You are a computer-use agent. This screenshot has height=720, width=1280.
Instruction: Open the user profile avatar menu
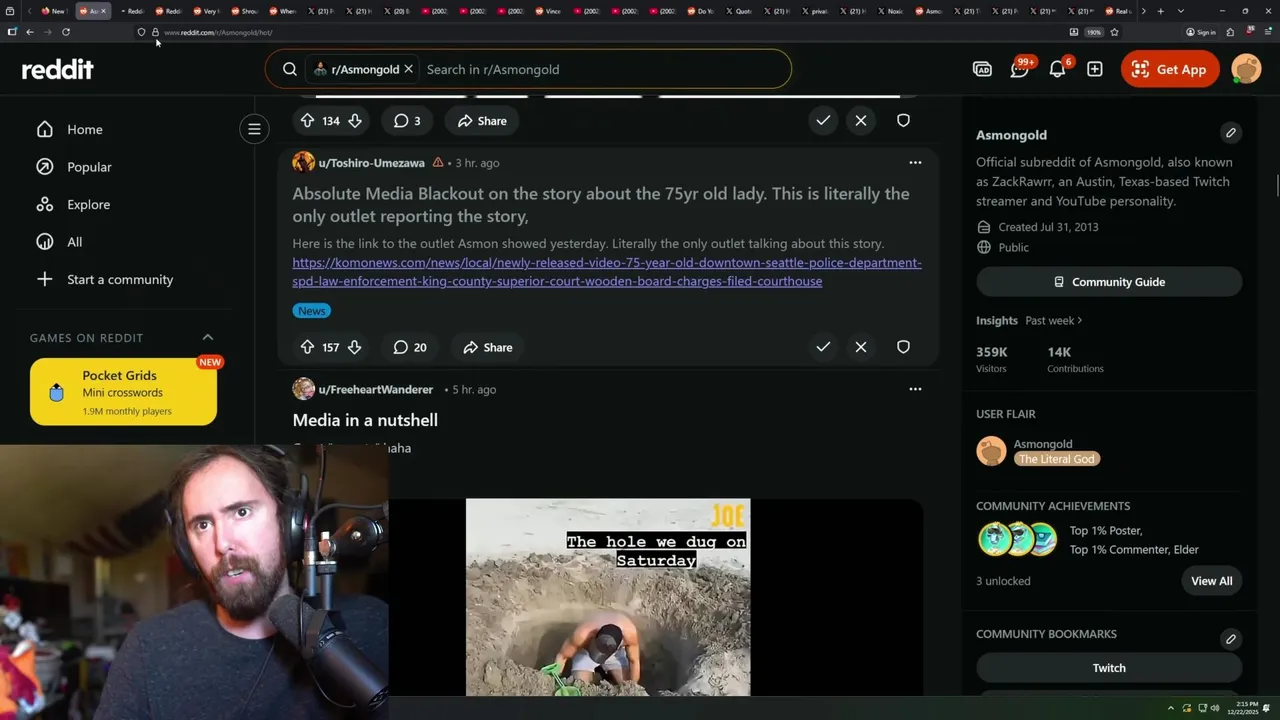click(1246, 69)
